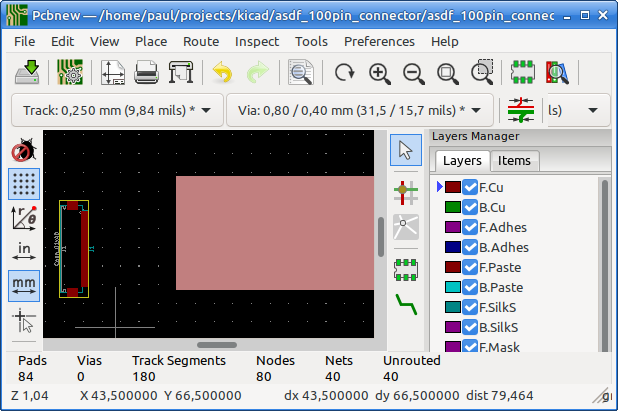Image resolution: width=618 pixels, height=411 pixels.
Task: Select the arrow selection tool
Action: [406, 150]
